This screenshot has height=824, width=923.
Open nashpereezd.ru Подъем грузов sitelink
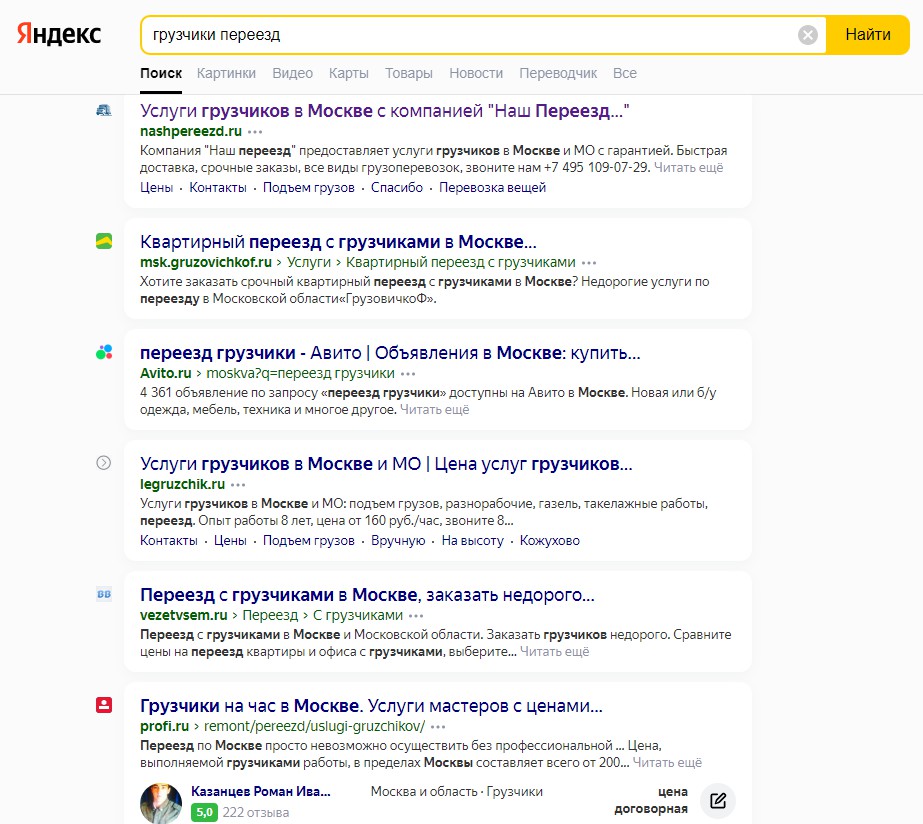[308, 188]
